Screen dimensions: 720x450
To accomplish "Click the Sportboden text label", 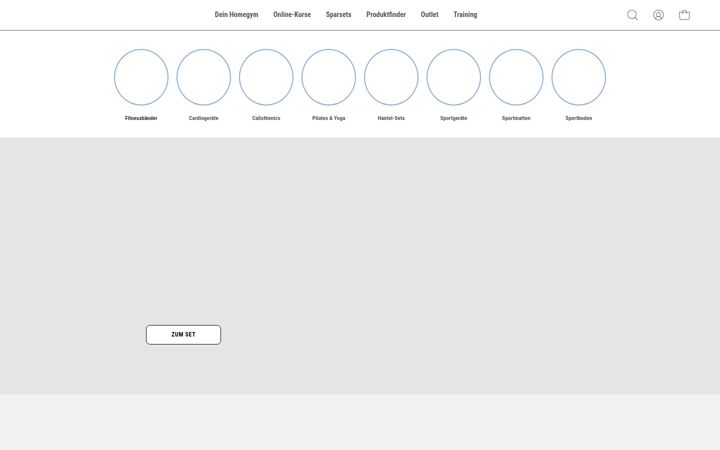I will click(x=578, y=118).
